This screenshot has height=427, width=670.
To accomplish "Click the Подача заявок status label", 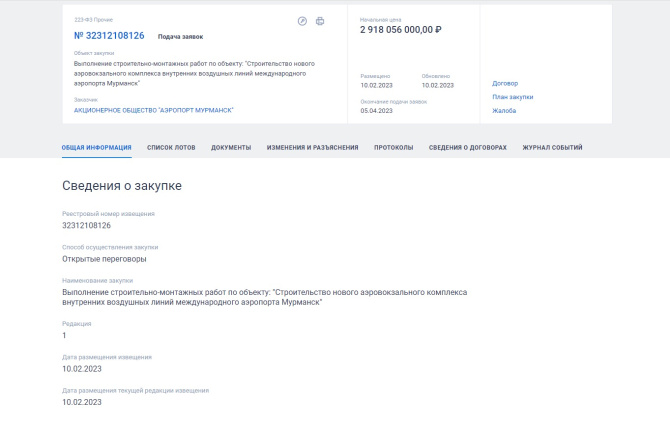I will [181, 37].
